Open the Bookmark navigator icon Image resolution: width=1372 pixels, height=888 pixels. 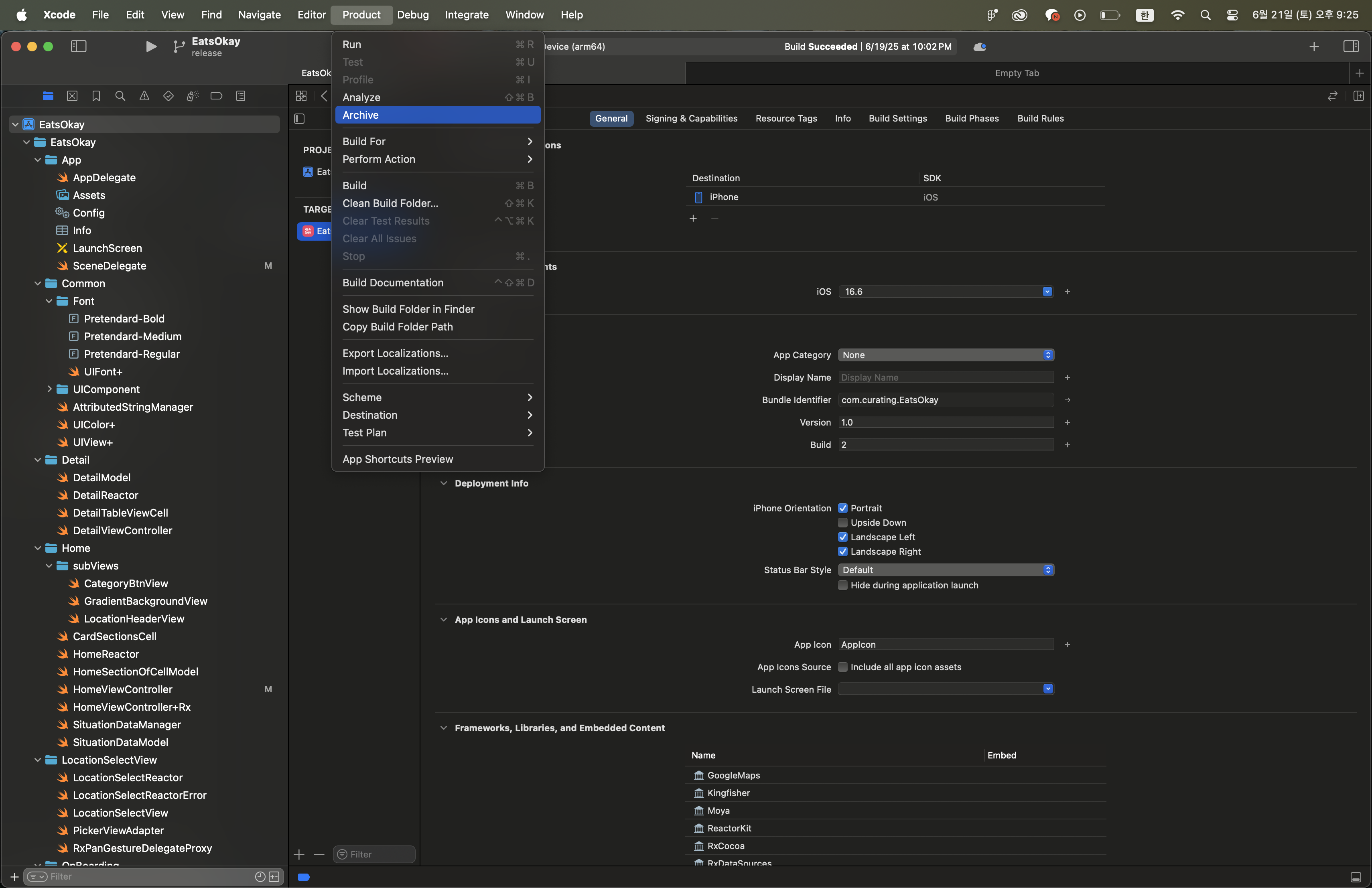(x=96, y=95)
